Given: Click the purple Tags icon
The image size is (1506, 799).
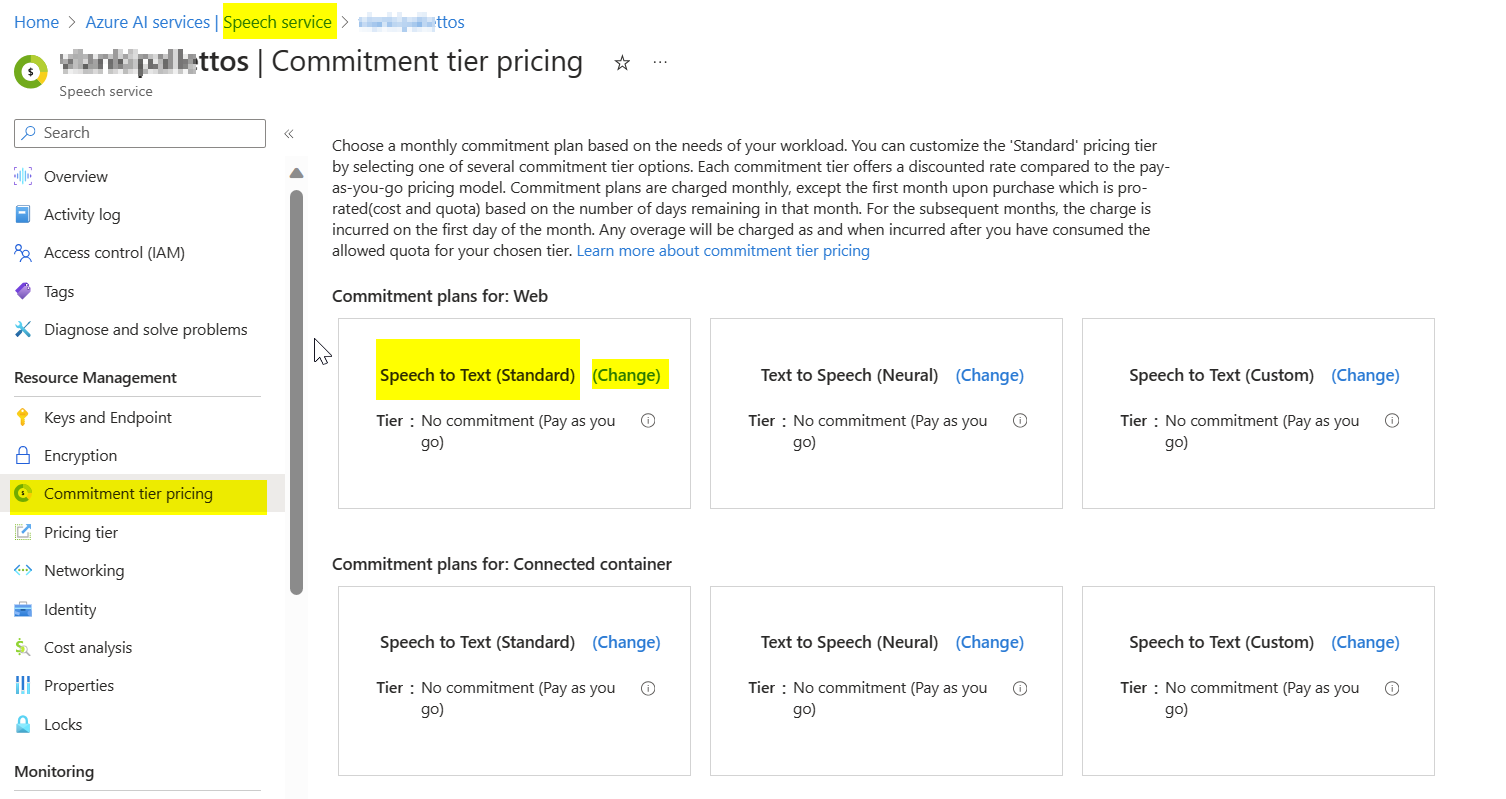Looking at the screenshot, I should point(23,291).
